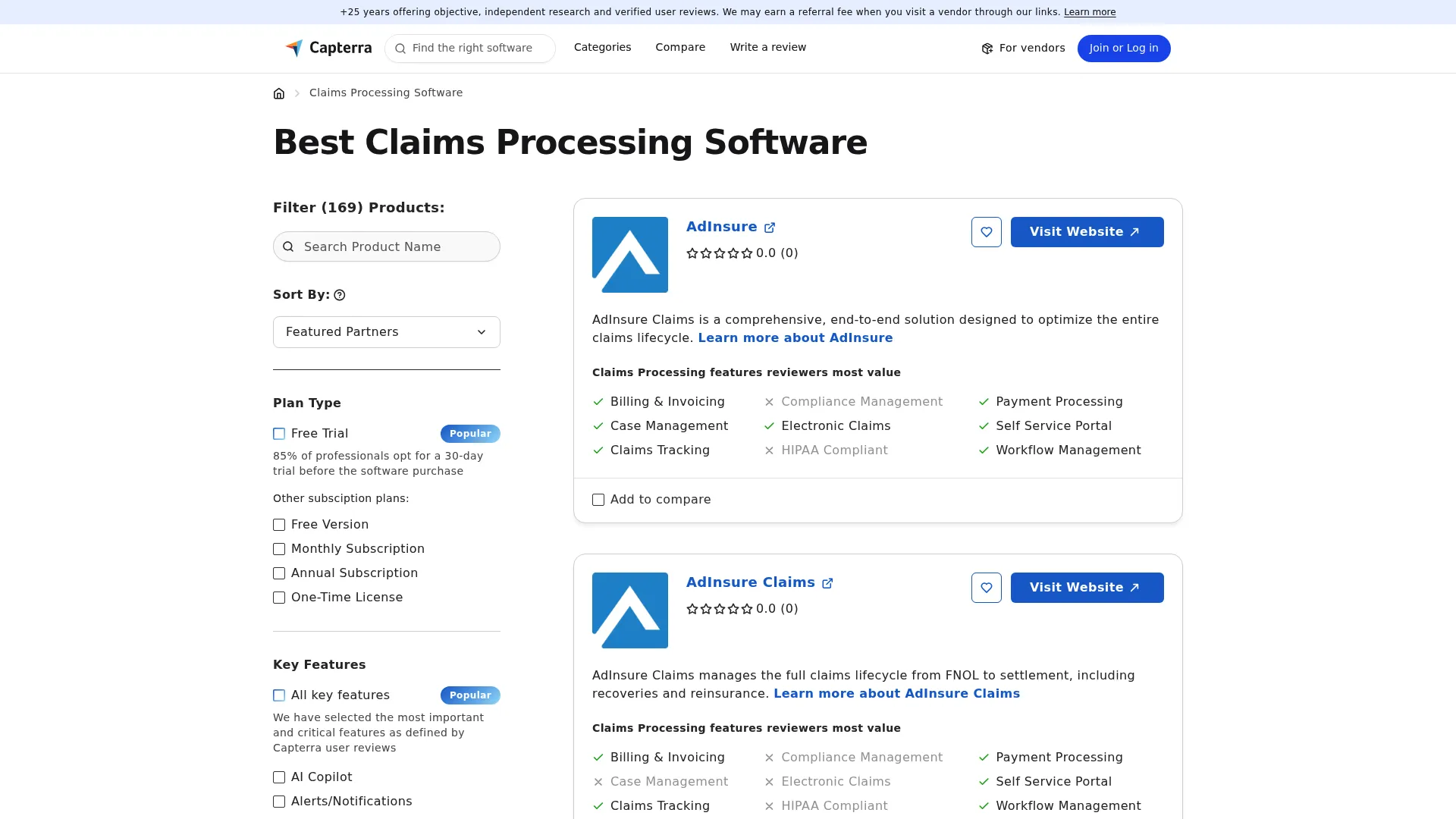Screen dimensions: 1456x819
Task: Click 'Compliance Management' in AdInsure card
Action: [861, 402]
